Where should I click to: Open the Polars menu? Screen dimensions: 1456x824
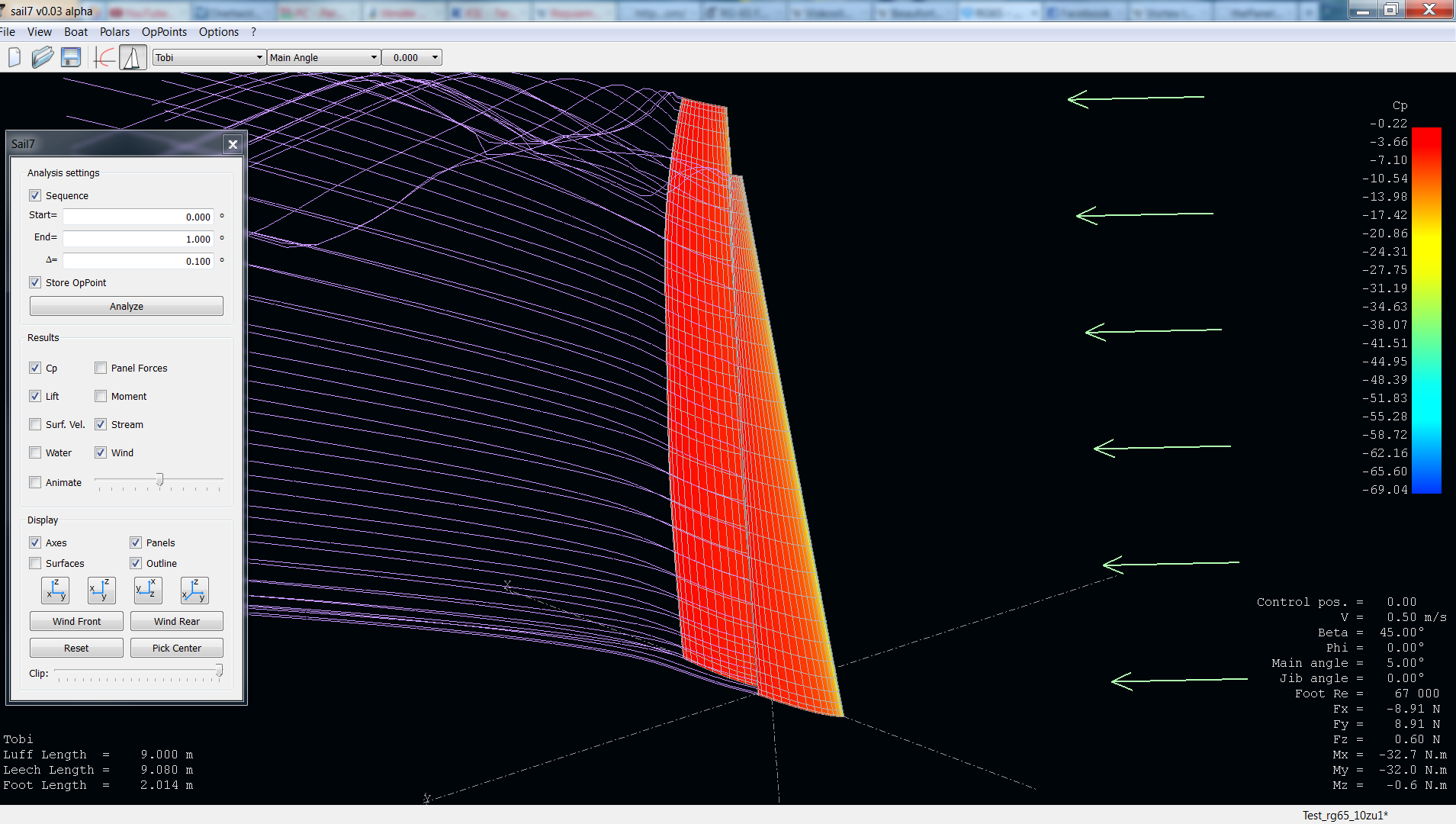[114, 32]
